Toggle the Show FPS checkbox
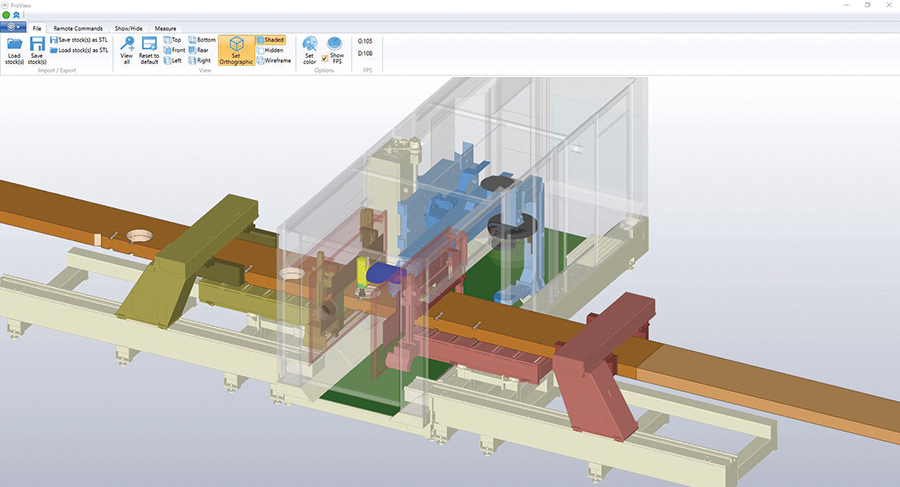The height and width of the screenshot is (487, 900). coord(325,58)
